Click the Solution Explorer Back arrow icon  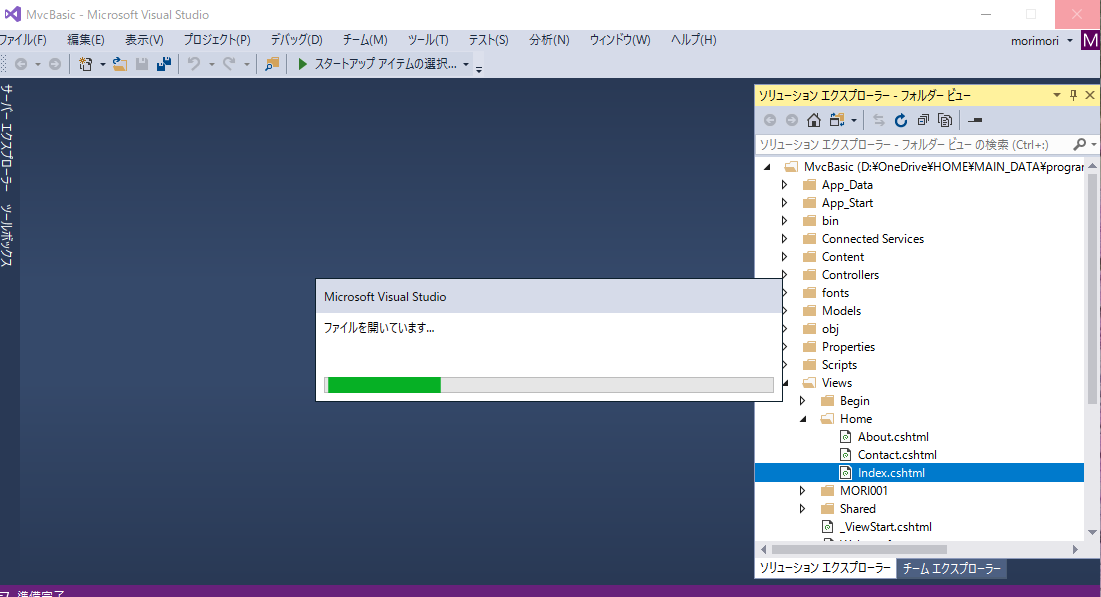click(770, 120)
